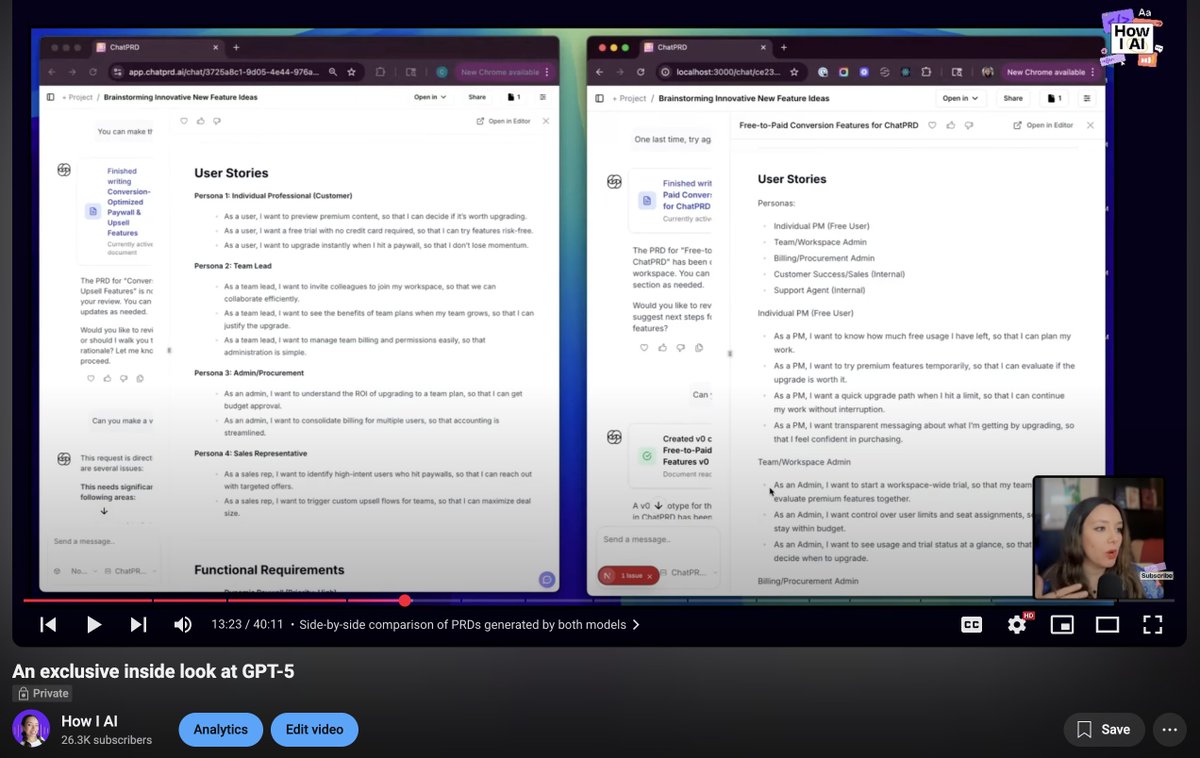
Task: Open 'Open in' dropdown in left window
Action: [x=431, y=97]
